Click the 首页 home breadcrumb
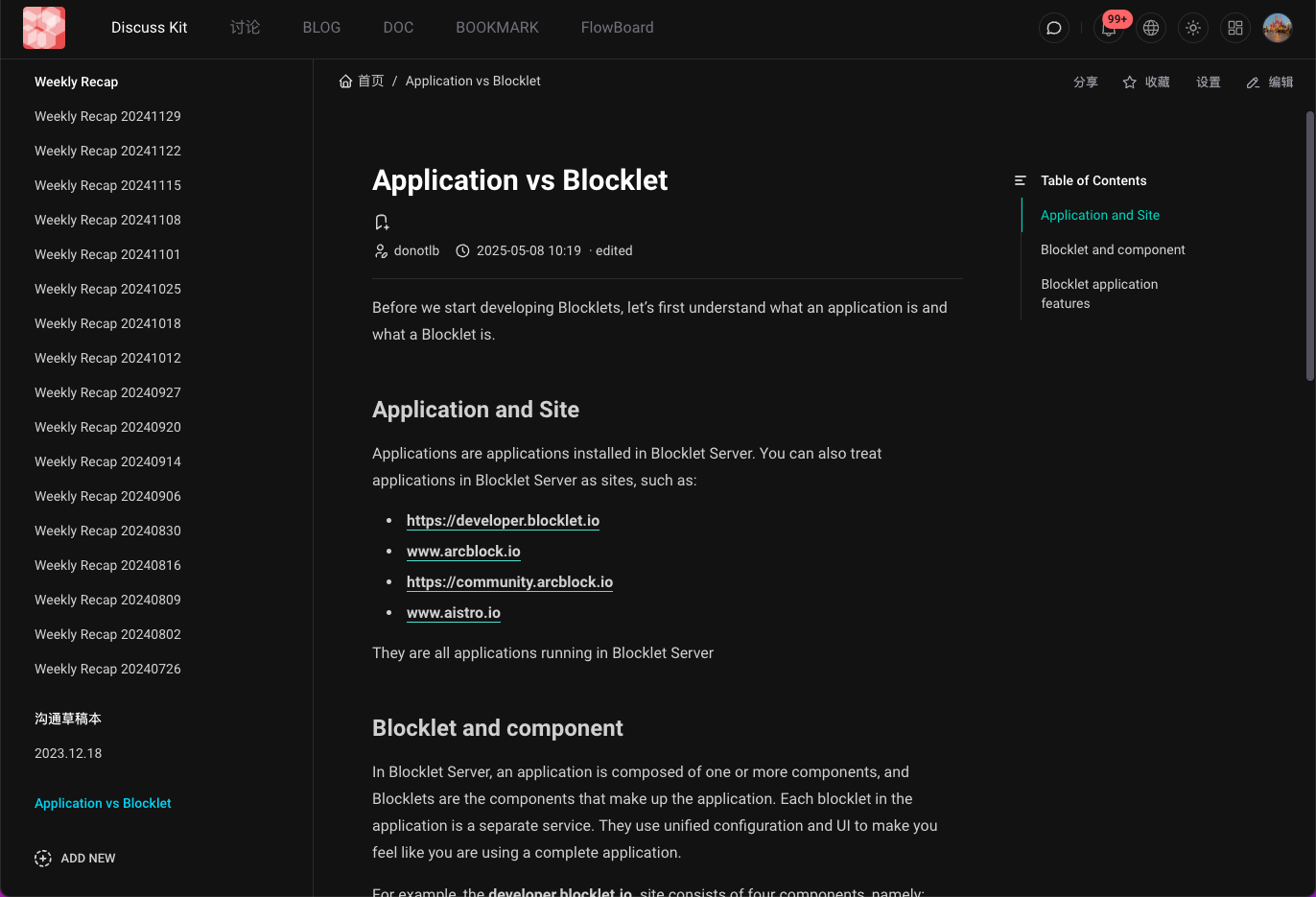Image resolution: width=1316 pixels, height=897 pixels. tap(362, 82)
